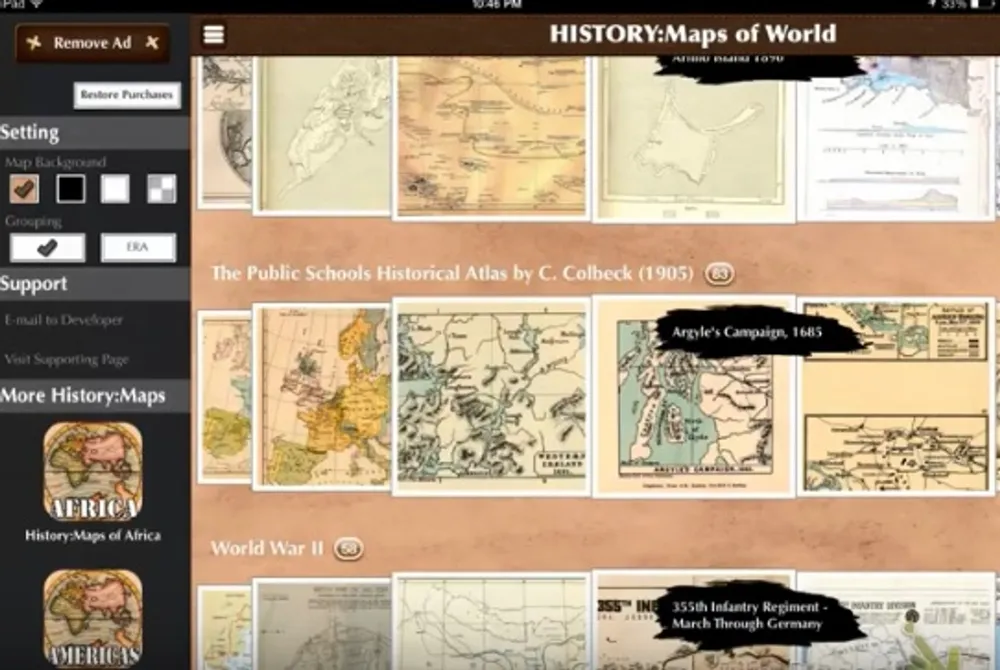Open the battle plans map right of Argyle's Campaign
This screenshot has height=670, width=1000.
coord(895,397)
